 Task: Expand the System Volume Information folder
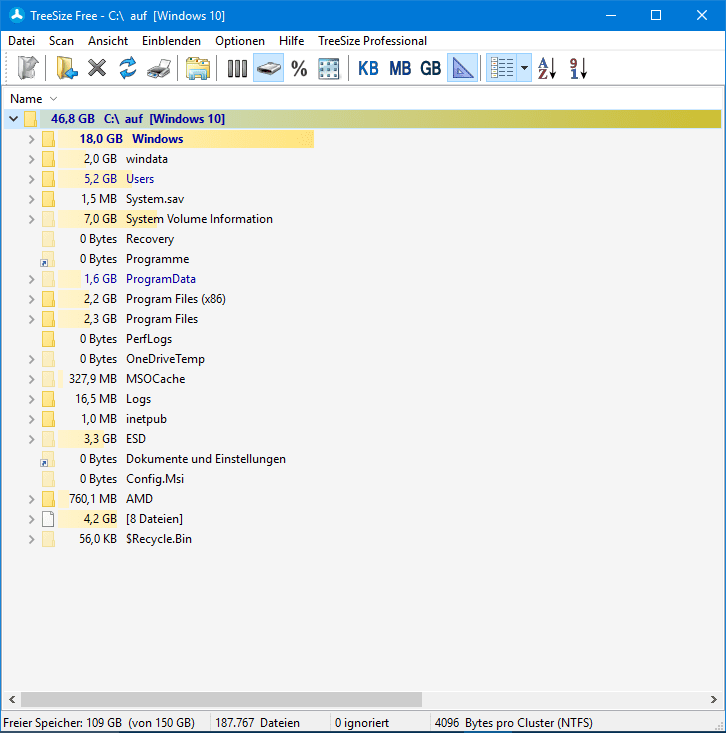[31, 219]
